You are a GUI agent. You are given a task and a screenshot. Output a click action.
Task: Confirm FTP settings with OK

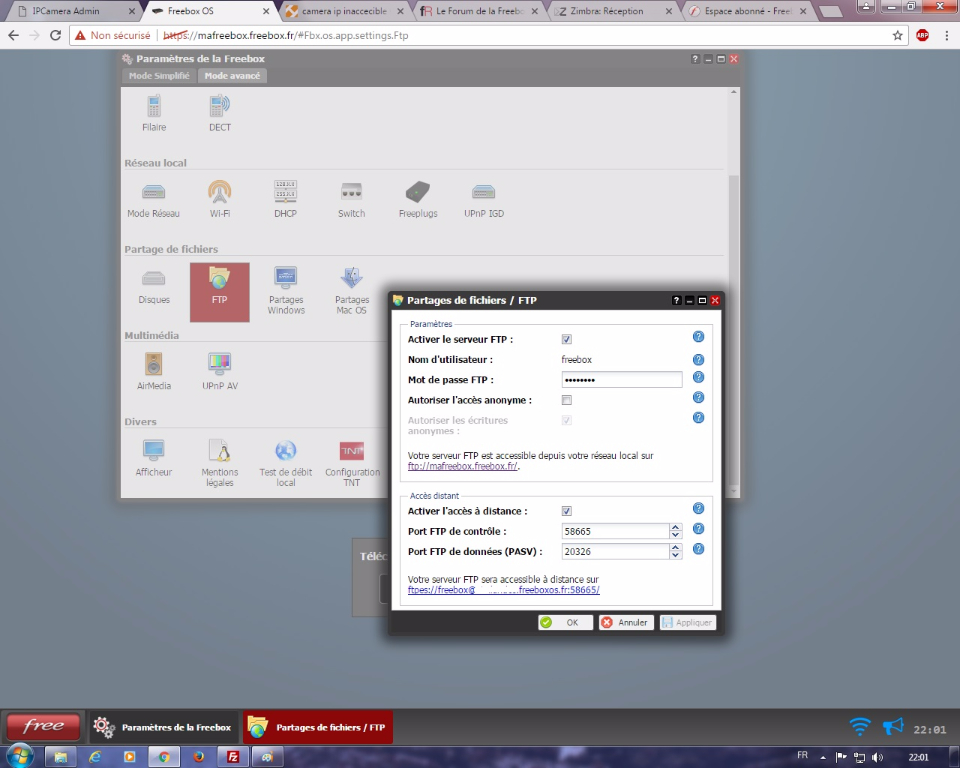click(x=565, y=622)
